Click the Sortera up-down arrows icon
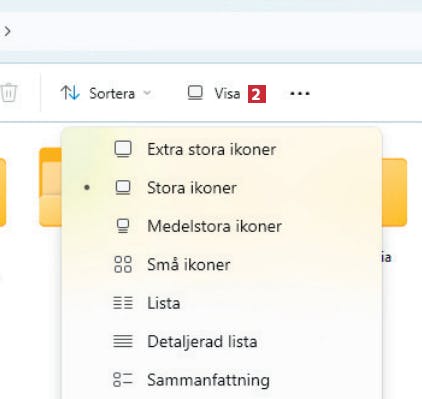Screen dimensions: 422x399 (x=70, y=93)
